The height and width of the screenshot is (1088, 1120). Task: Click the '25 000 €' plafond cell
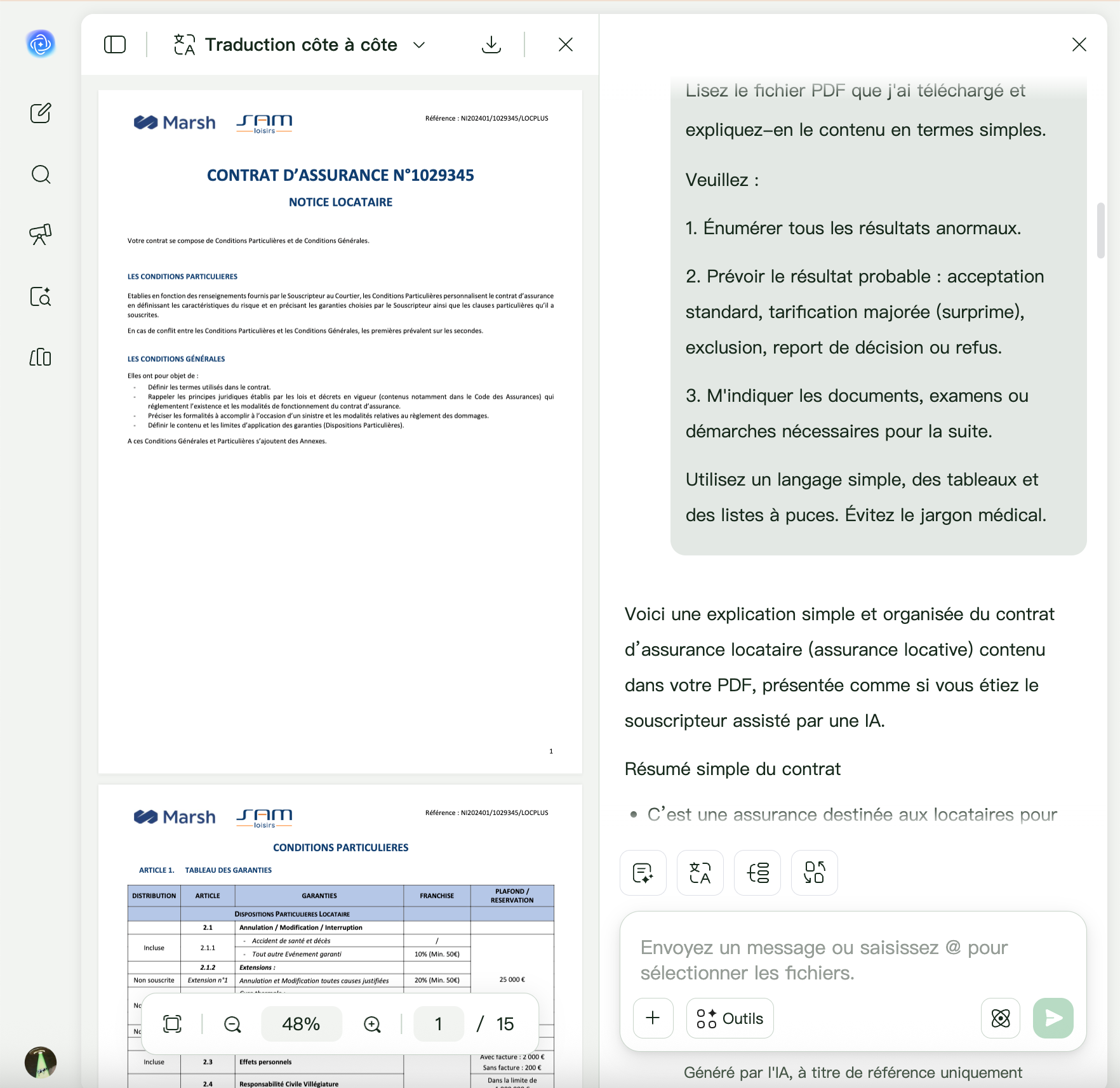(x=512, y=979)
